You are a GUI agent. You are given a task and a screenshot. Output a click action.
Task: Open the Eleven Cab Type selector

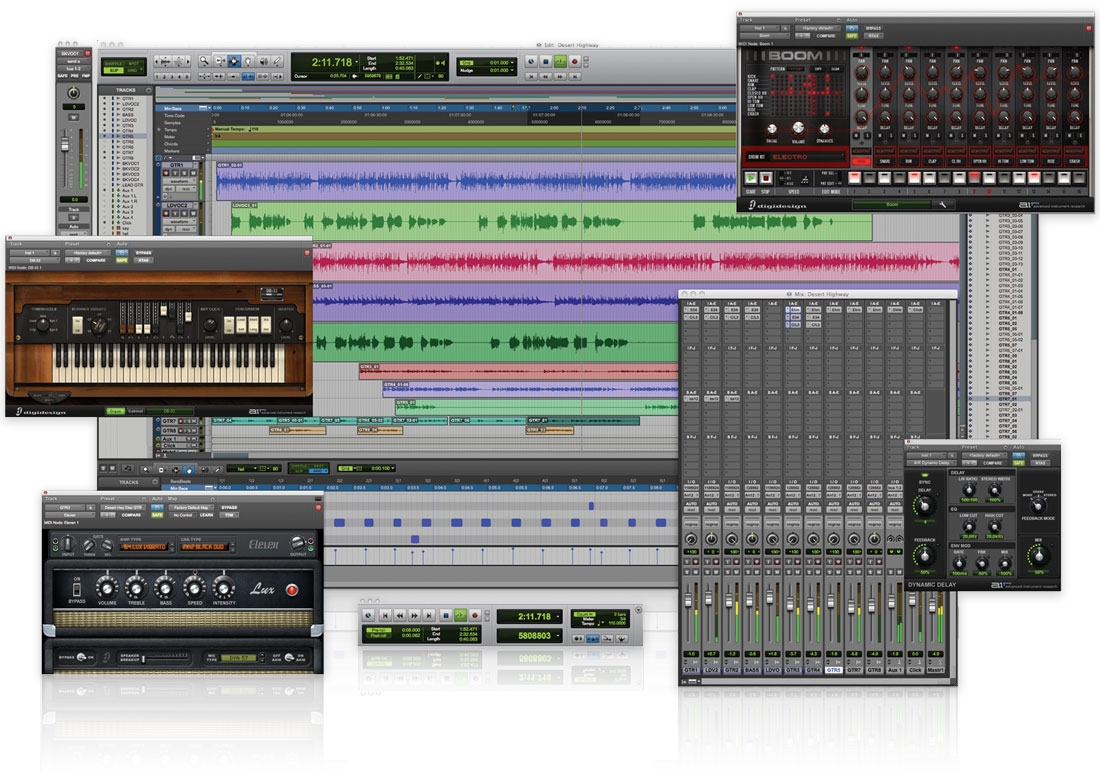tap(204, 546)
